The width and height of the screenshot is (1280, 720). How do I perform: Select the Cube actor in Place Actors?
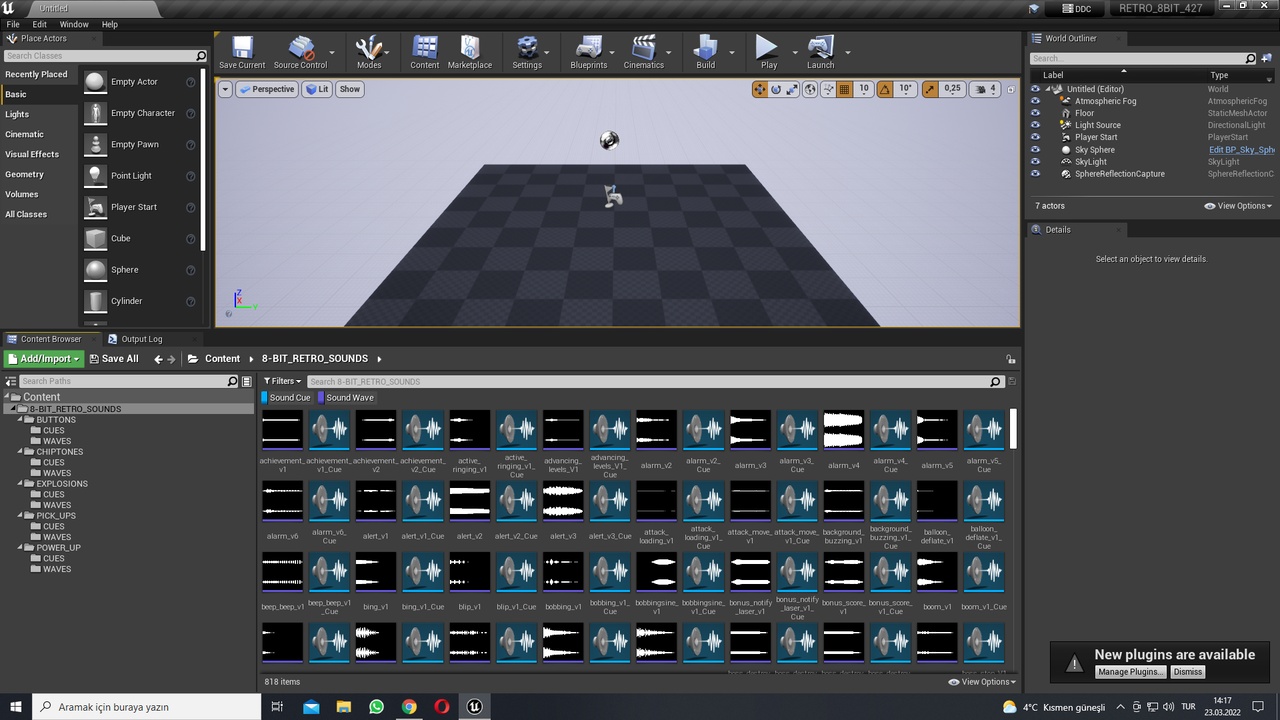[x=120, y=238]
